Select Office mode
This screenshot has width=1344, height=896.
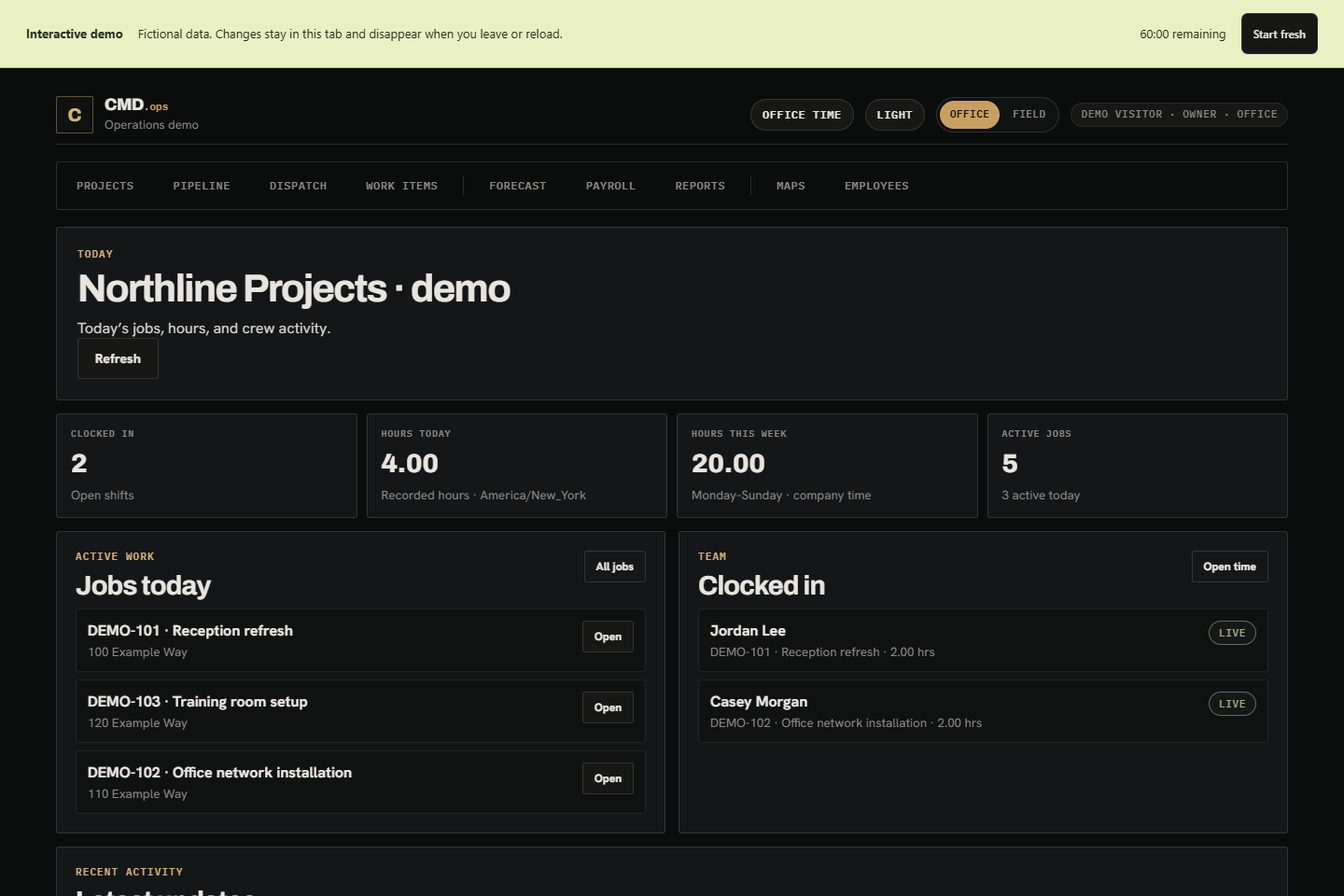(970, 114)
